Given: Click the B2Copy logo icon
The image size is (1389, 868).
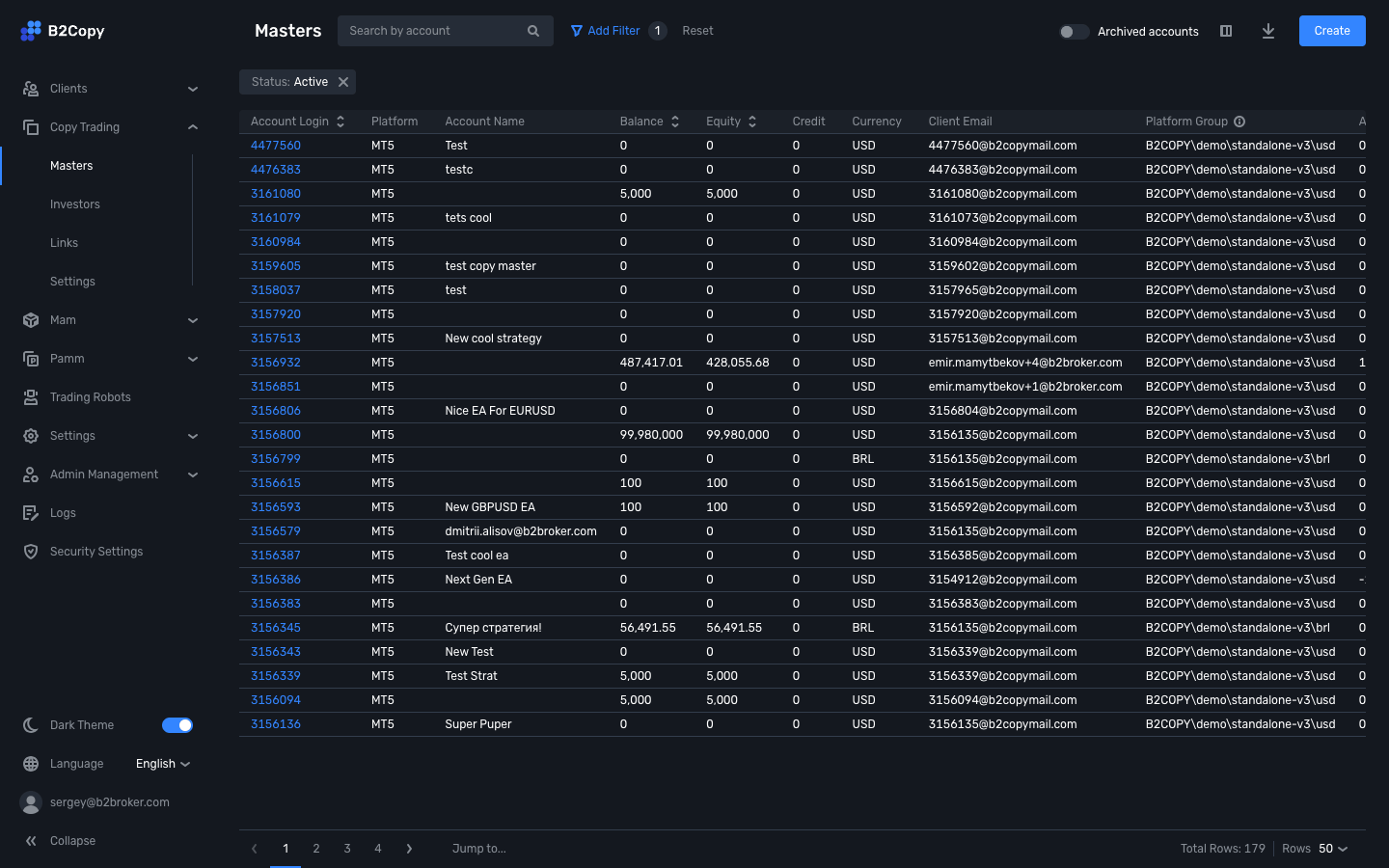Looking at the screenshot, I should (x=31, y=31).
